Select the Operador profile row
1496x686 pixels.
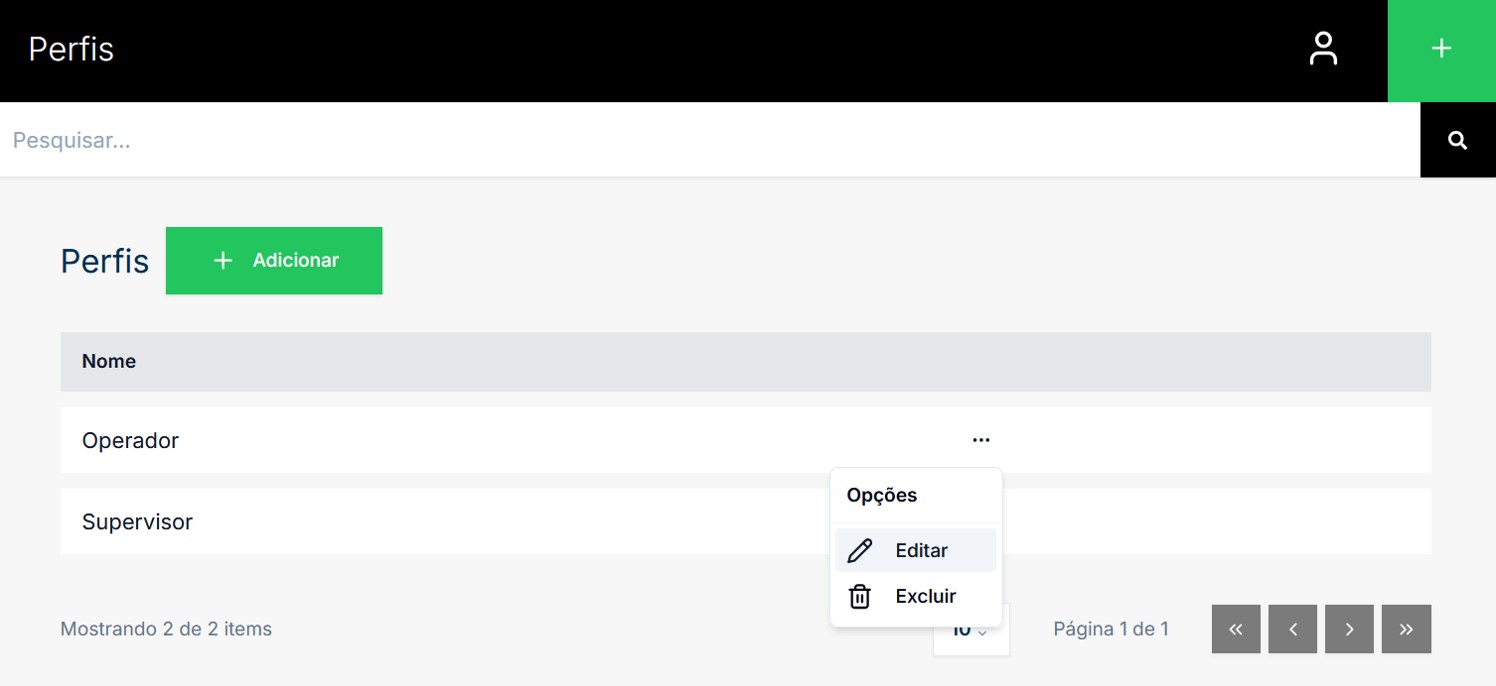point(130,441)
